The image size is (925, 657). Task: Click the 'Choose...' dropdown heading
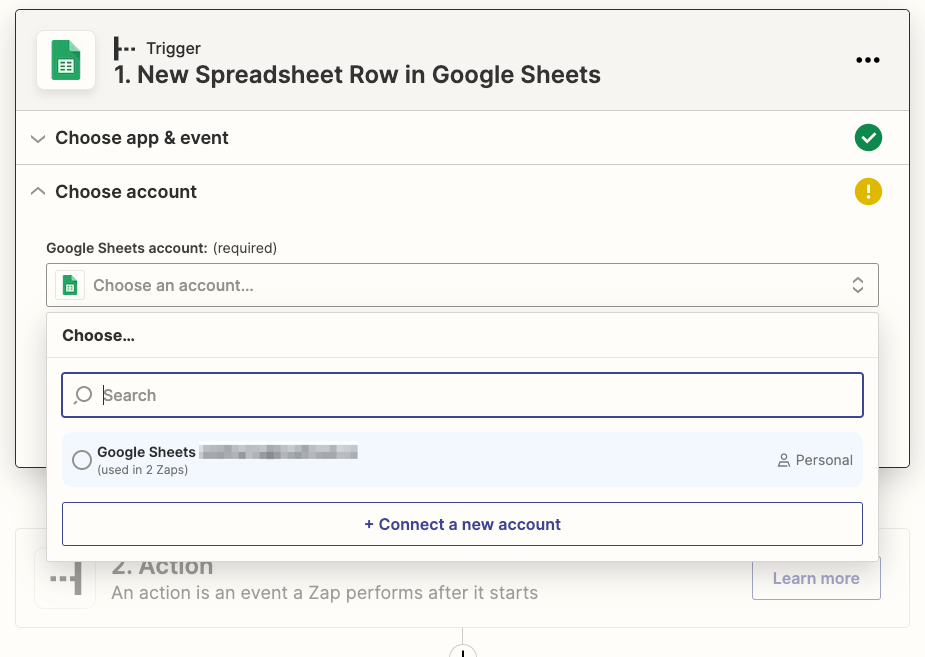coord(99,336)
